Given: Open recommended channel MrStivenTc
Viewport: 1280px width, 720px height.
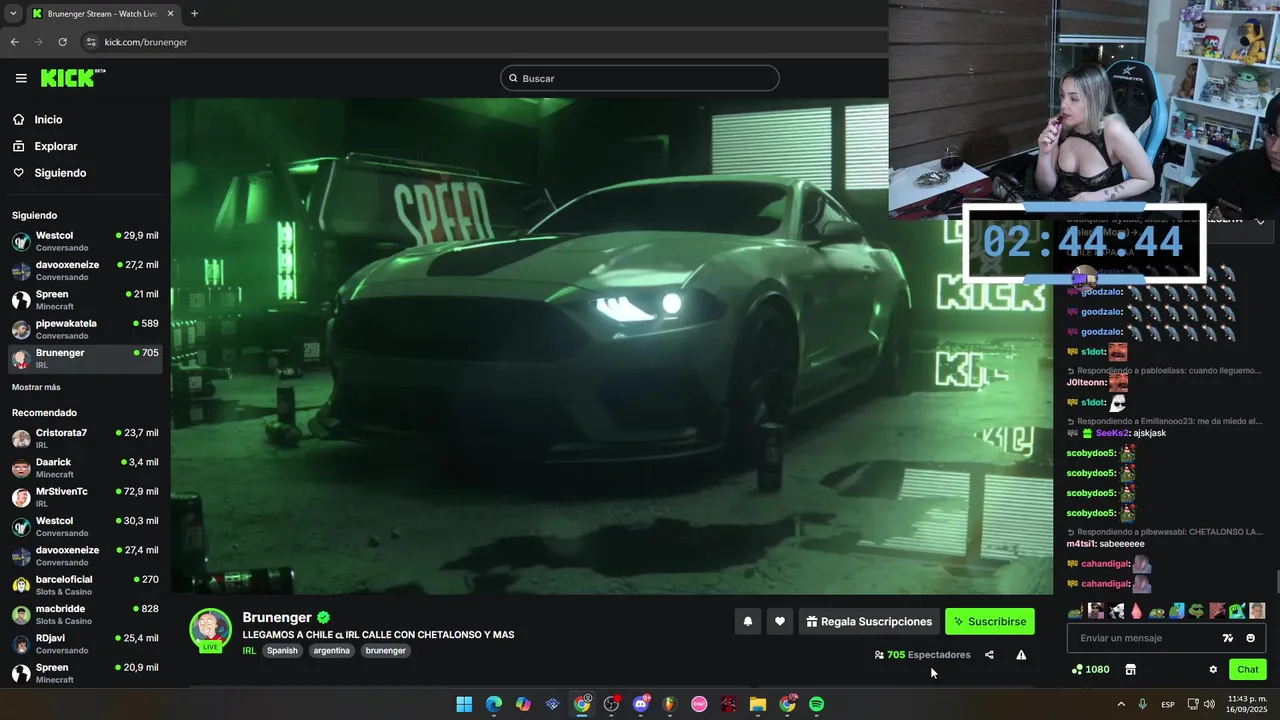Looking at the screenshot, I should [x=85, y=497].
